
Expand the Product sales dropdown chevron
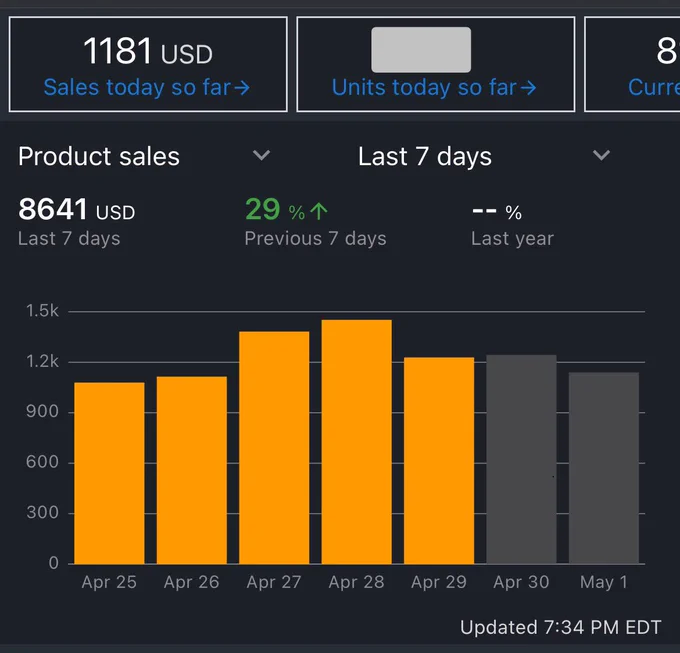click(262, 155)
